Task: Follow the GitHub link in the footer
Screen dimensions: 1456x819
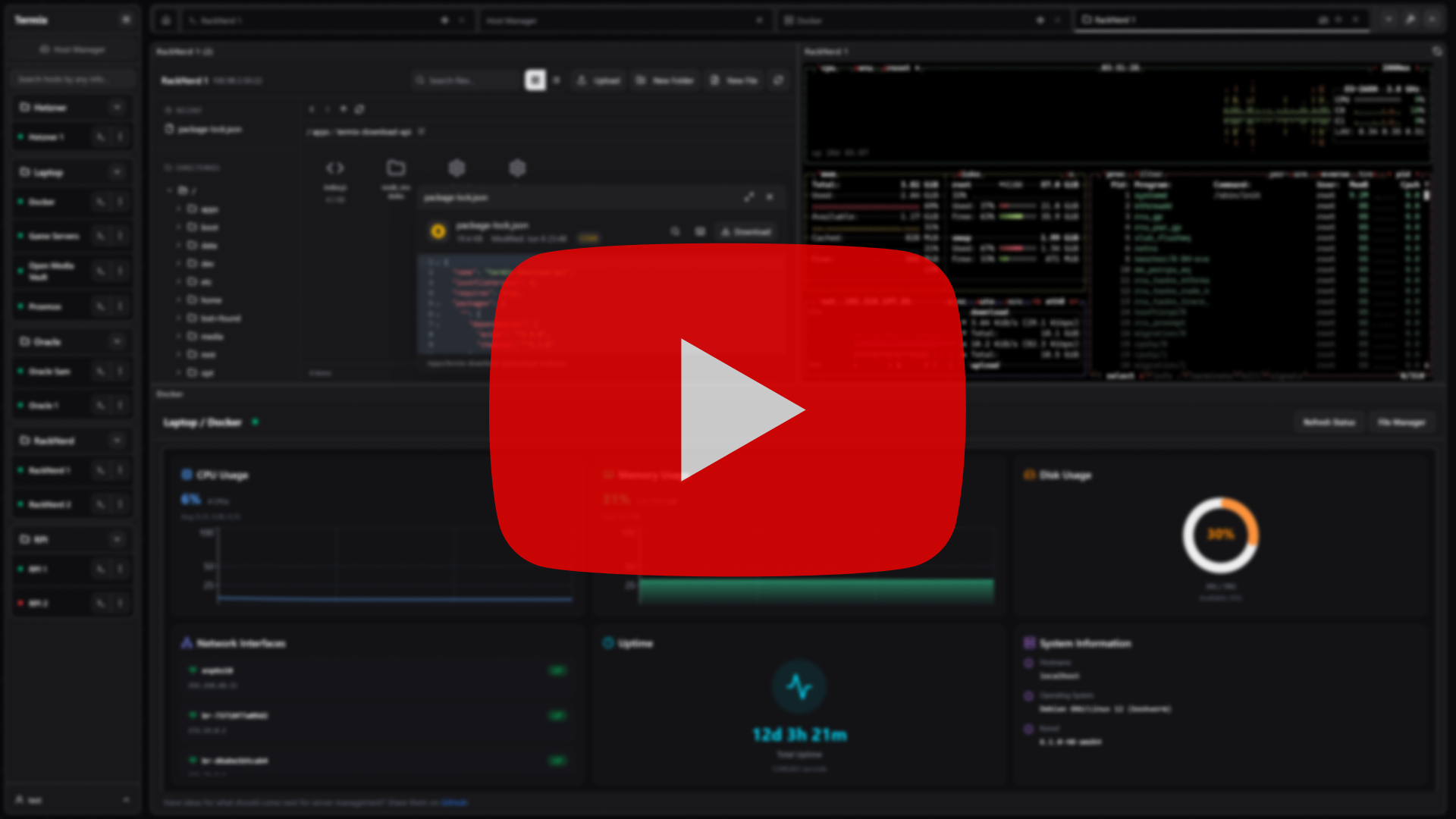Action: pos(454,802)
